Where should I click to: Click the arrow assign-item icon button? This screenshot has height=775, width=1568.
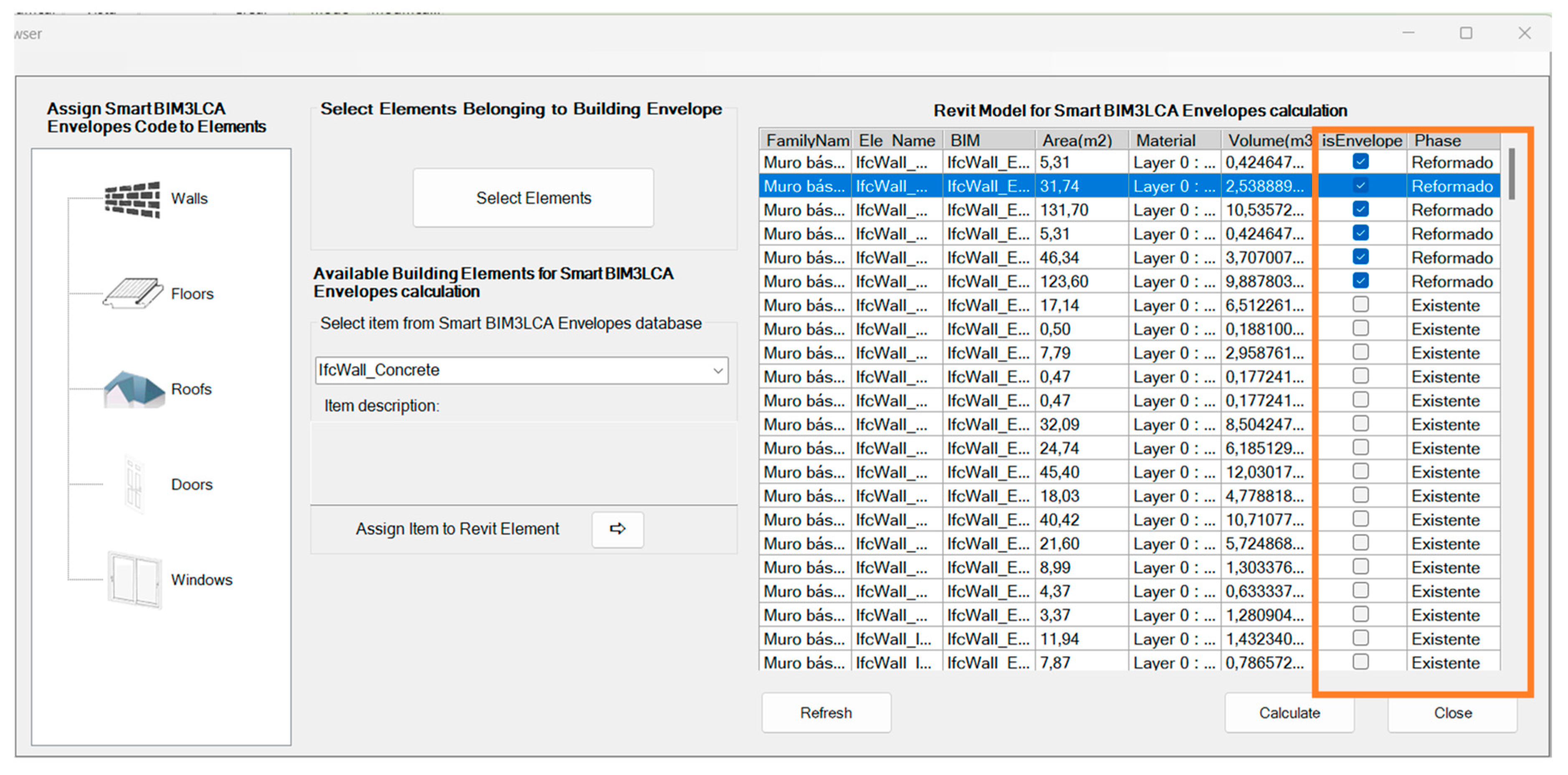pyautogui.click(x=617, y=529)
